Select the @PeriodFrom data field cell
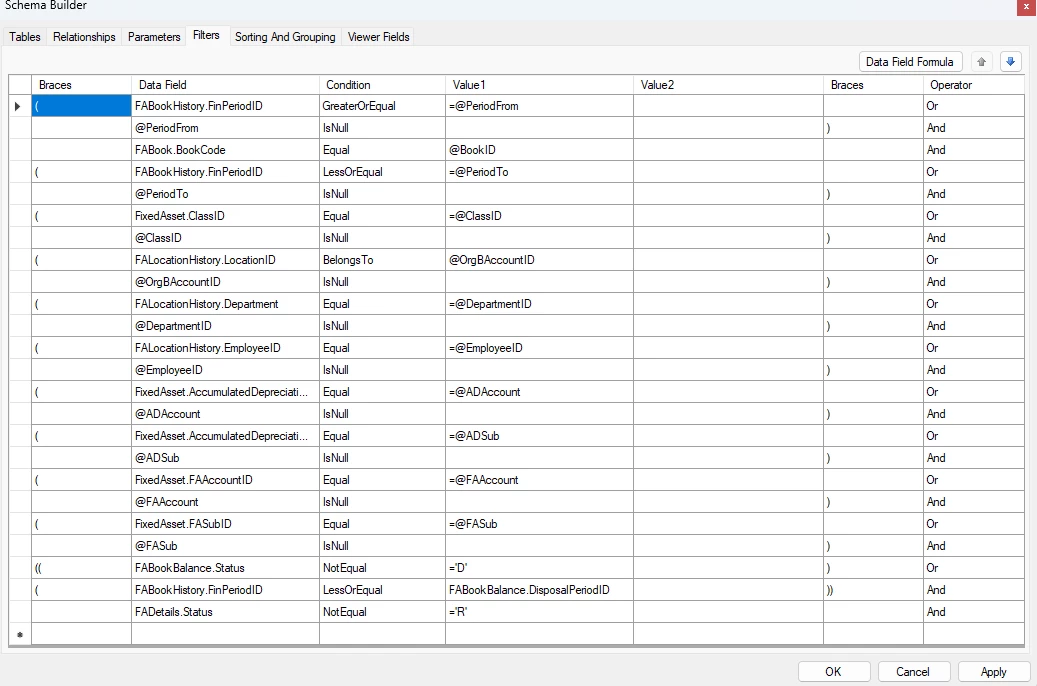This screenshot has height=686, width=1037. 225,128
